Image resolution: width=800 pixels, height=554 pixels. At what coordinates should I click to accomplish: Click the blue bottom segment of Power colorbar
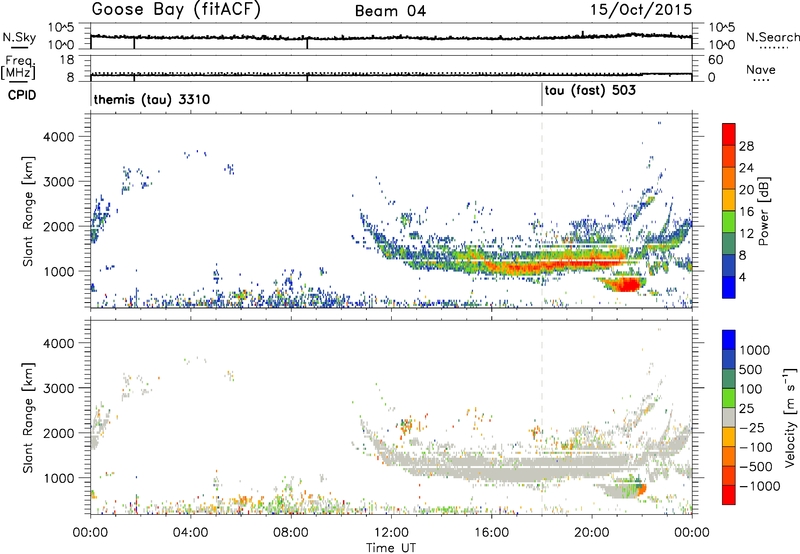[x=729, y=287]
